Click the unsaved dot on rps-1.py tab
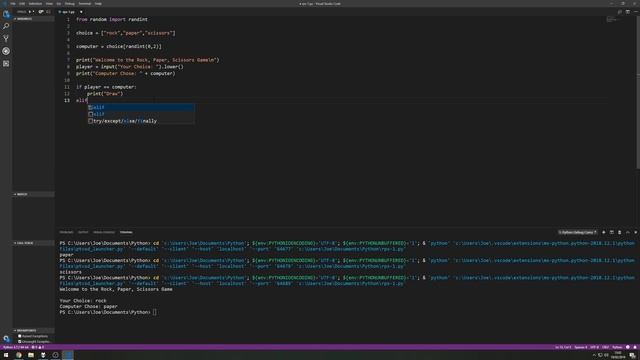The width and height of the screenshot is (640, 360). 81,12
